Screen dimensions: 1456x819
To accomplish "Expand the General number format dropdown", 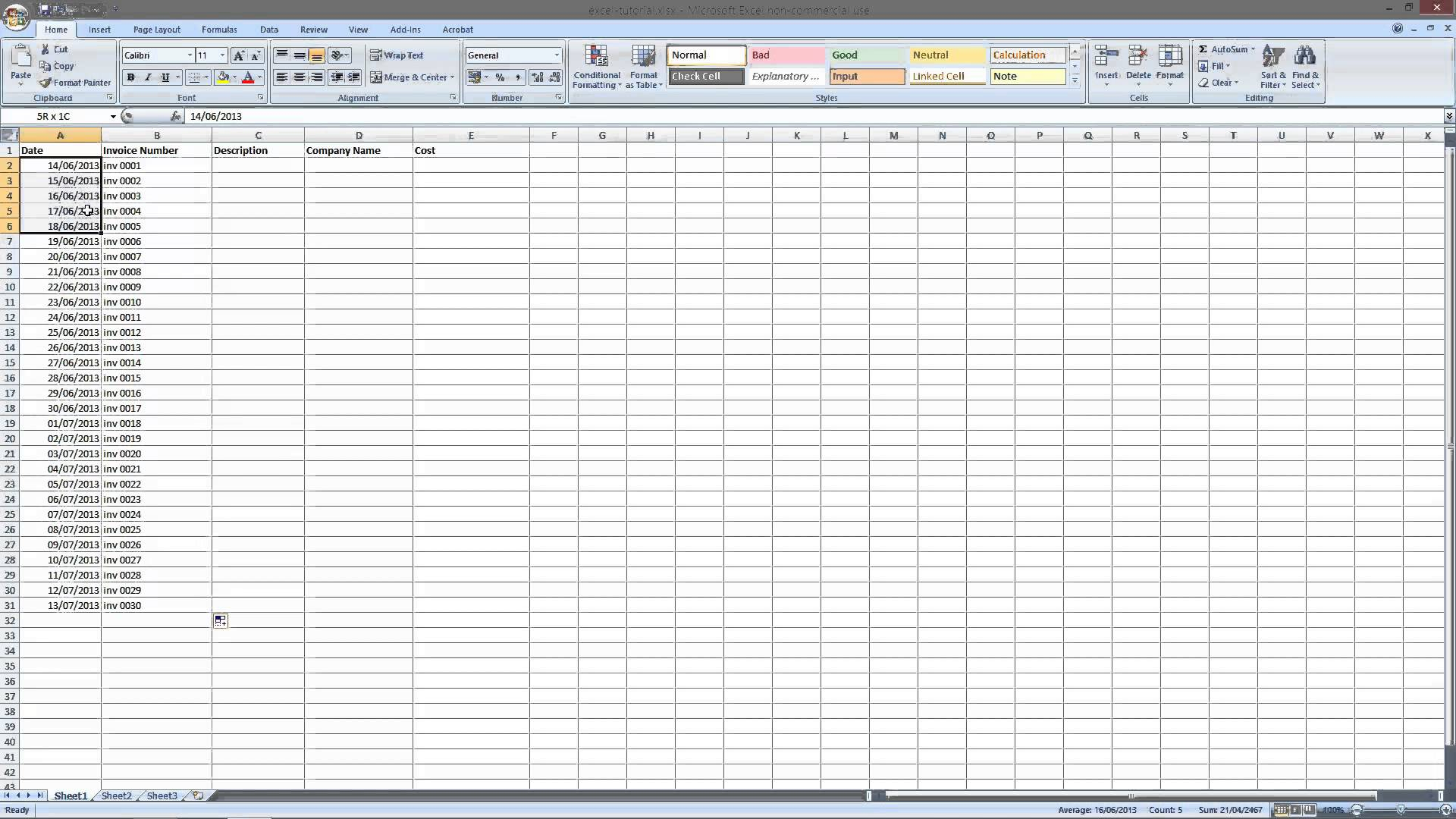I will (x=556, y=55).
